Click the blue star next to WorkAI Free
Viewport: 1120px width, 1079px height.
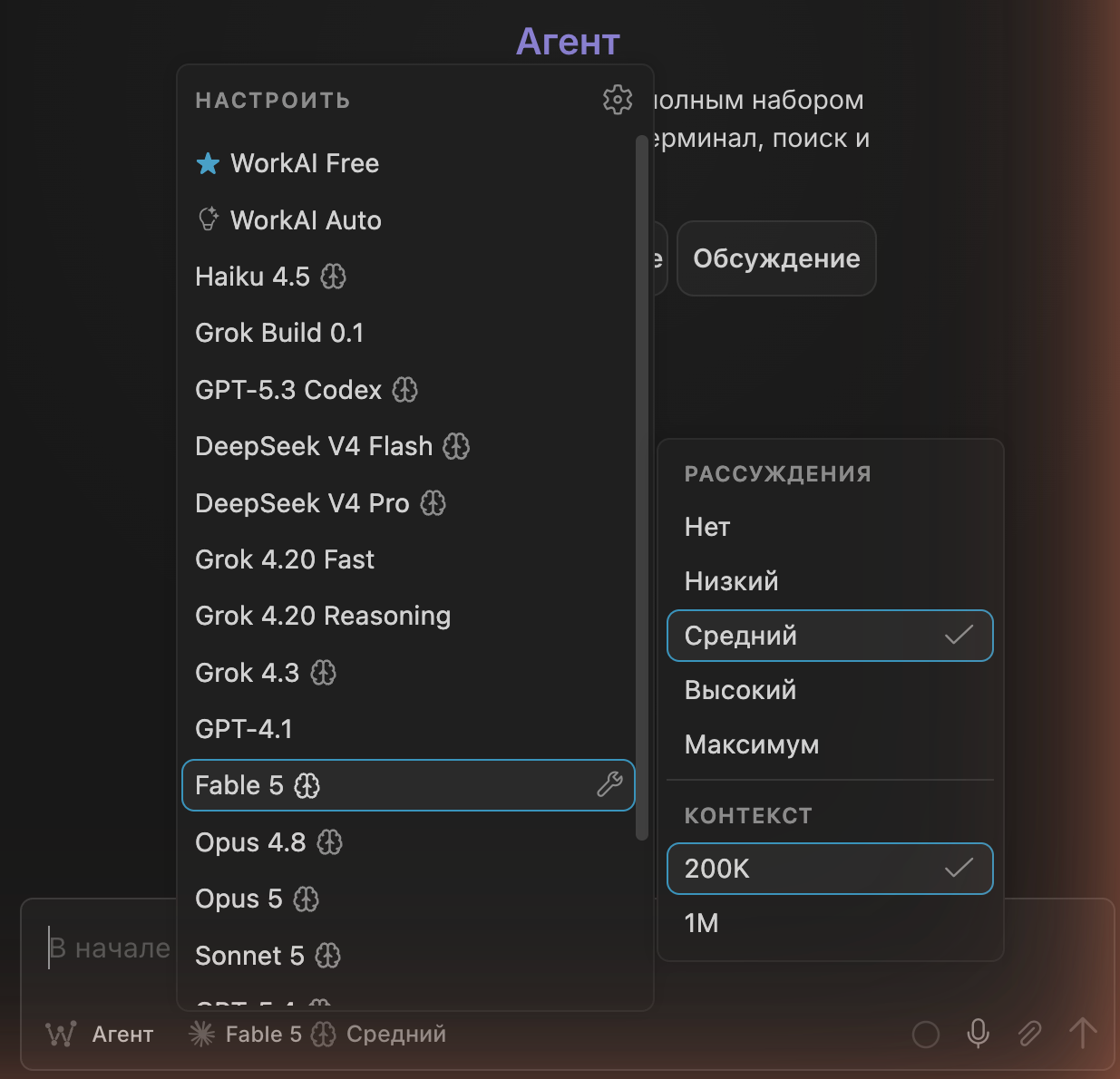pyautogui.click(x=209, y=163)
